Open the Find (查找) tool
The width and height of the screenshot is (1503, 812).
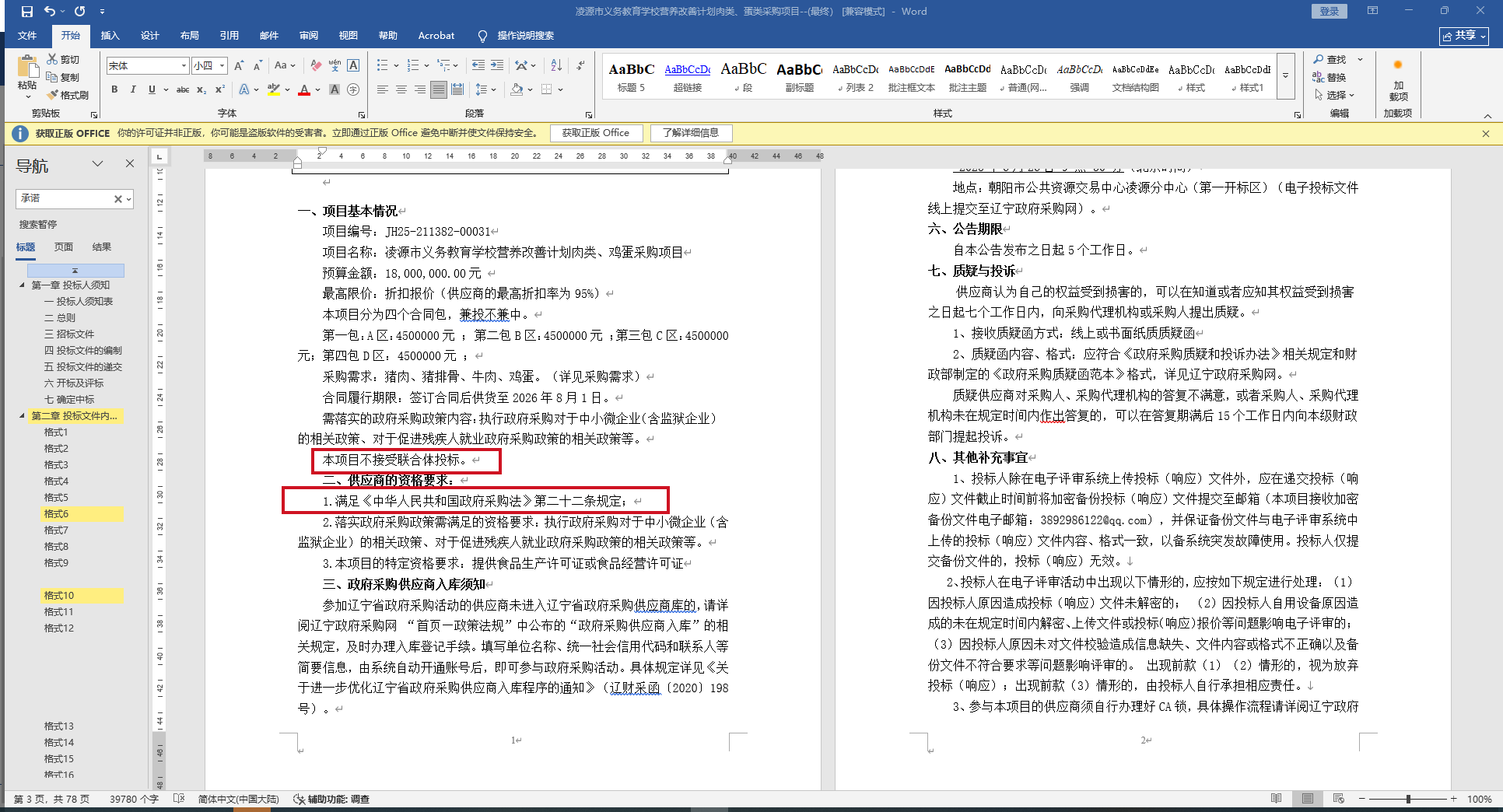pyautogui.click(x=1330, y=59)
